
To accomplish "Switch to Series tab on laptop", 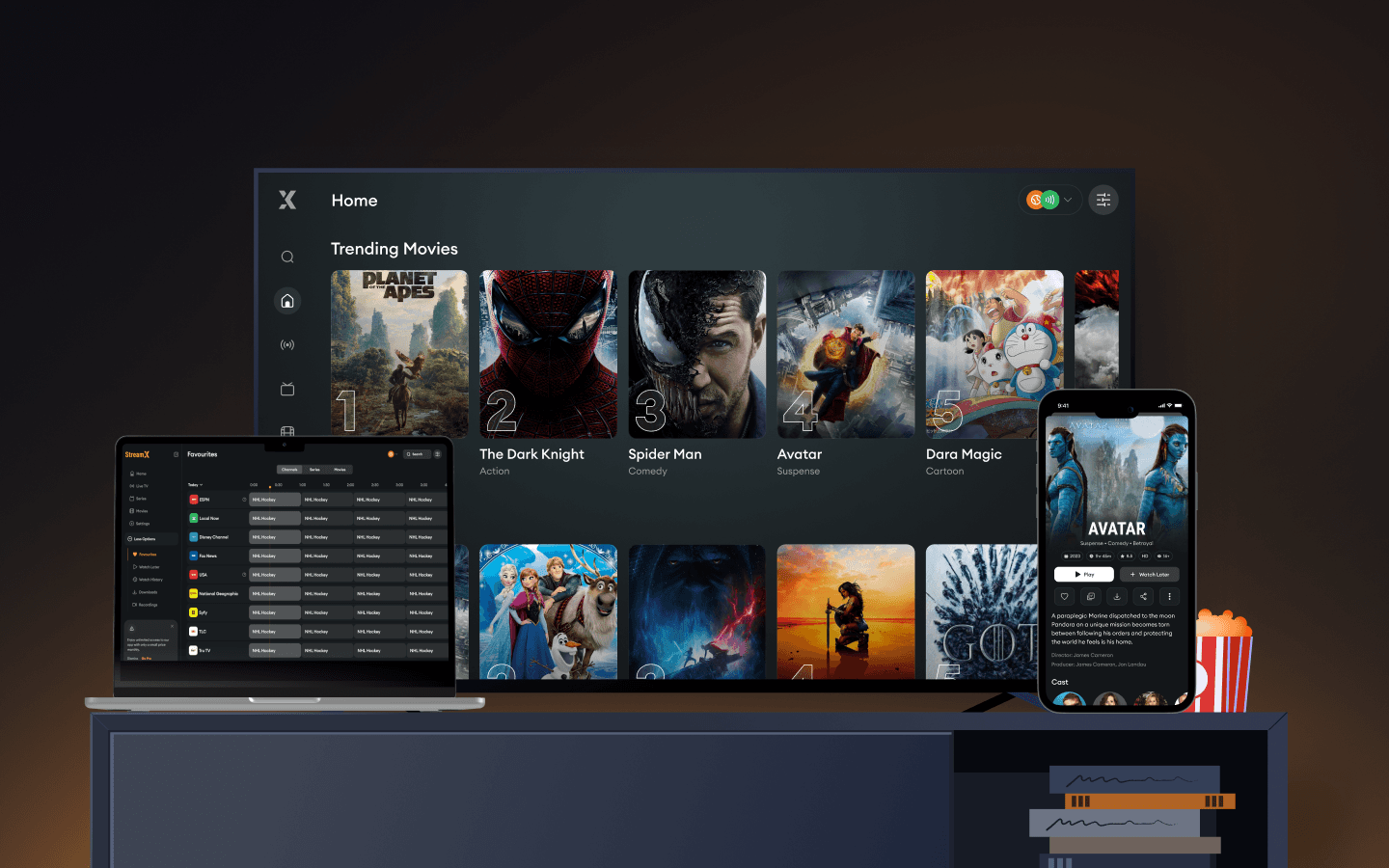I will pyautogui.click(x=314, y=470).
